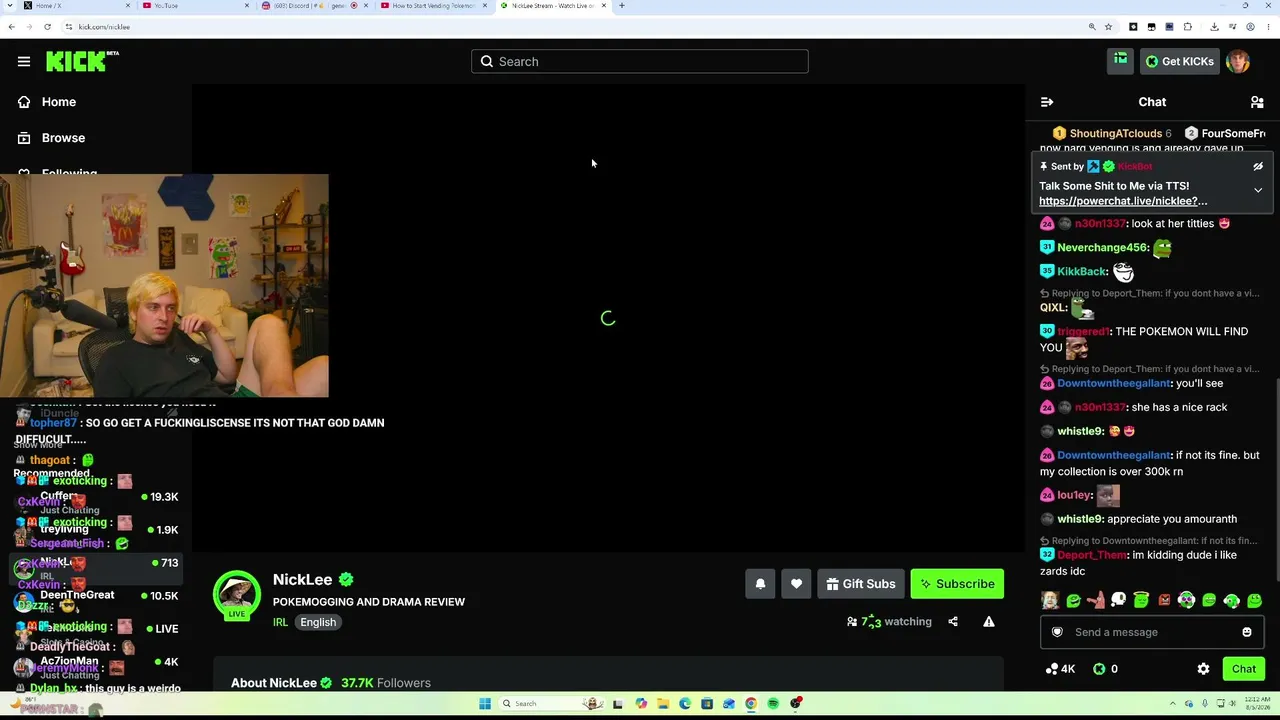Bookmark this page with the star icon
The width and height of the screenshot is (1280, 720).
[x=1108, y=27]
